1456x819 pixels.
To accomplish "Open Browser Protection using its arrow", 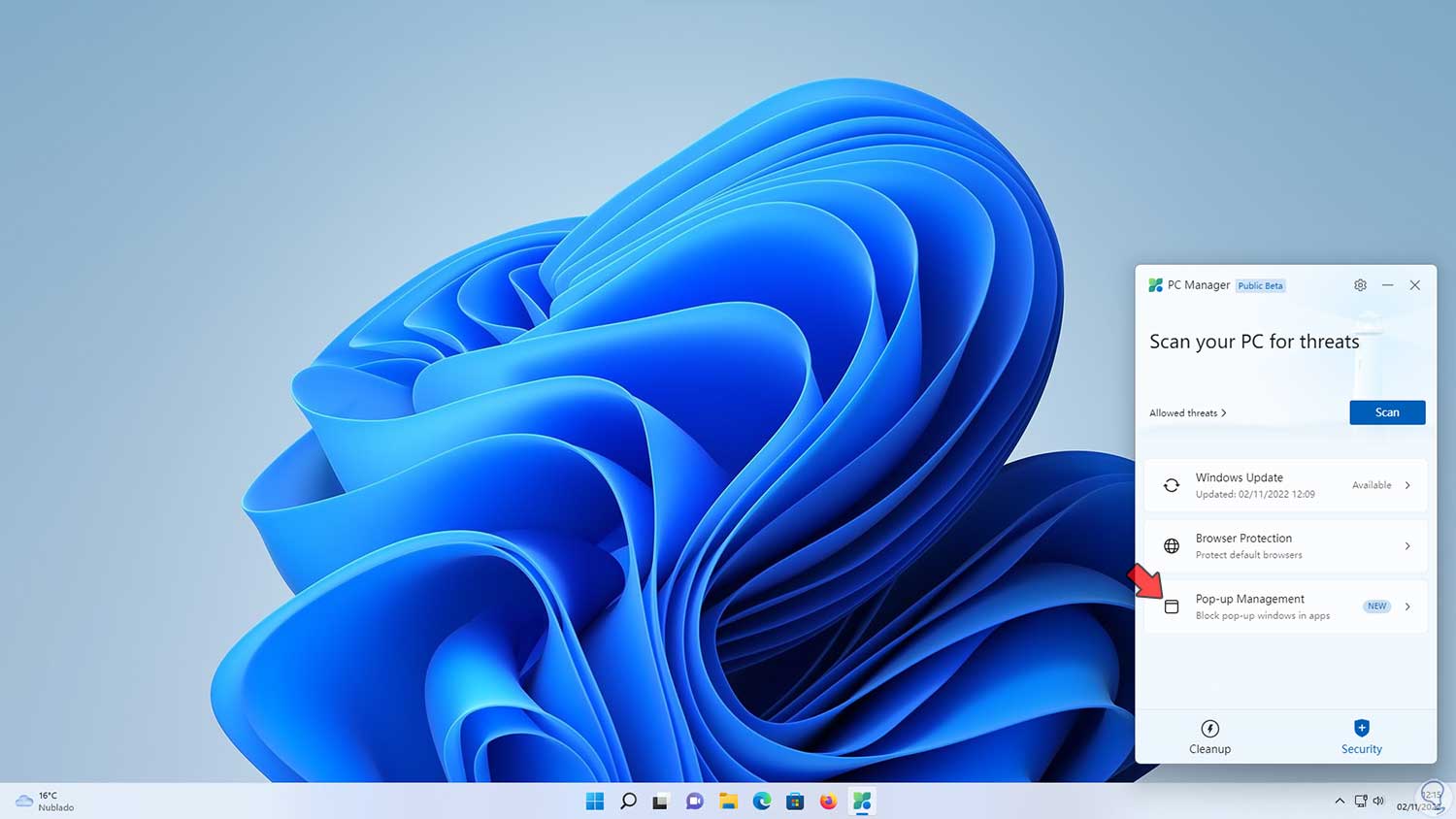I will click(x=1406, y=545).
